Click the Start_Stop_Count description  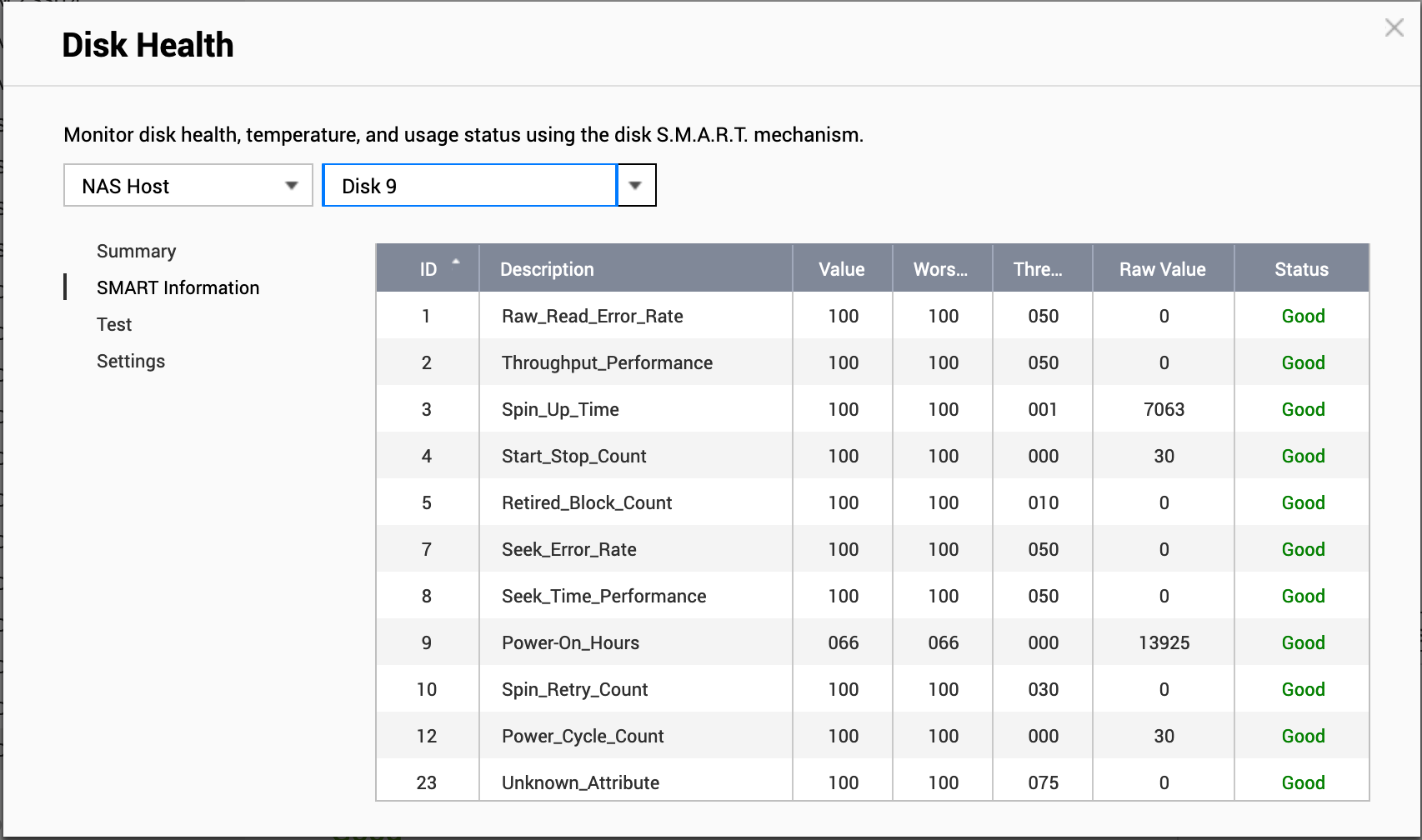pyautogui.click(x=574, y=456)
